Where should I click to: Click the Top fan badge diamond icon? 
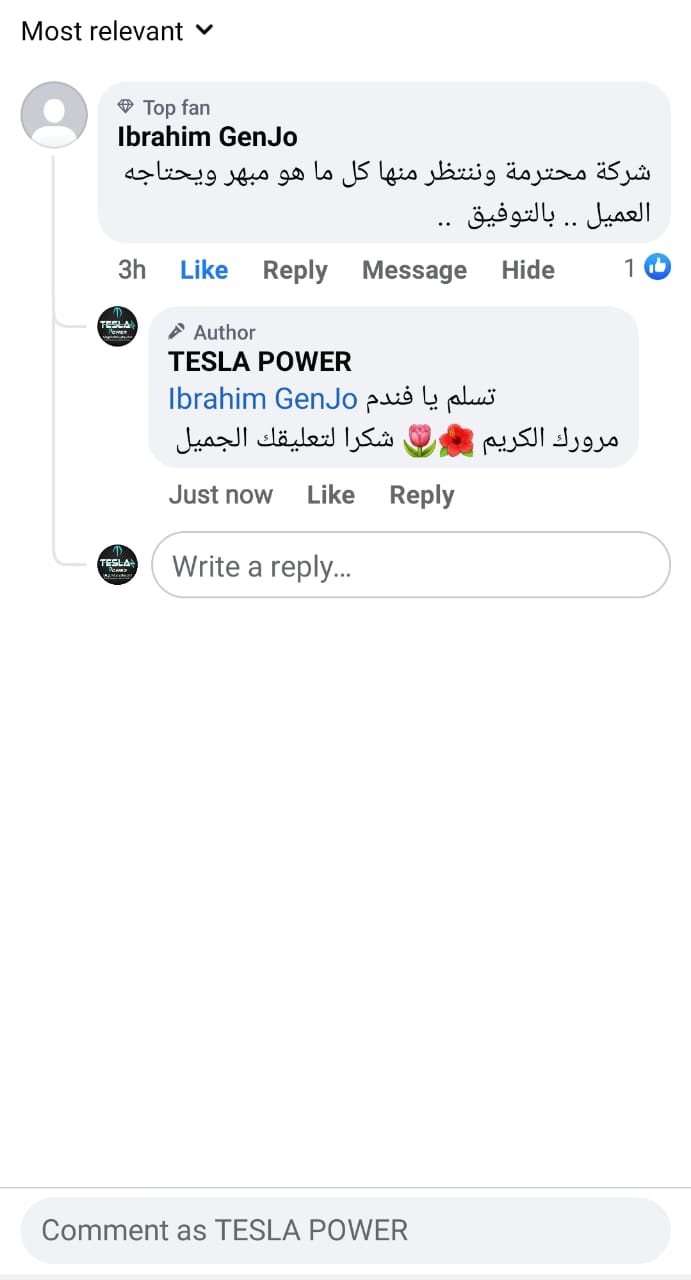tap(126, 106)
